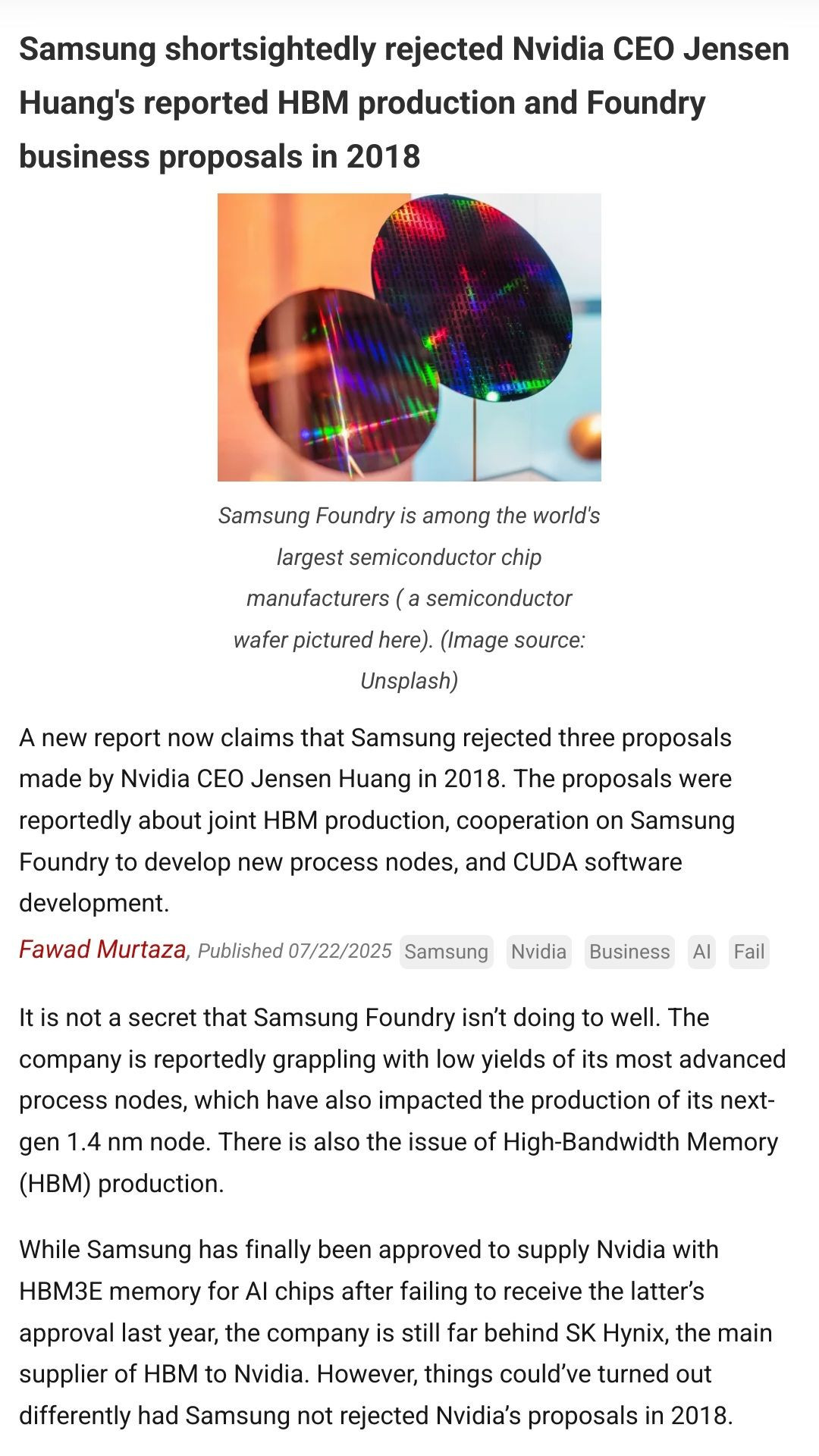Viewport: 819px width, 1456px height.
Task: Open author Fawad Murtaza's profile link
Action: [102, 949]
